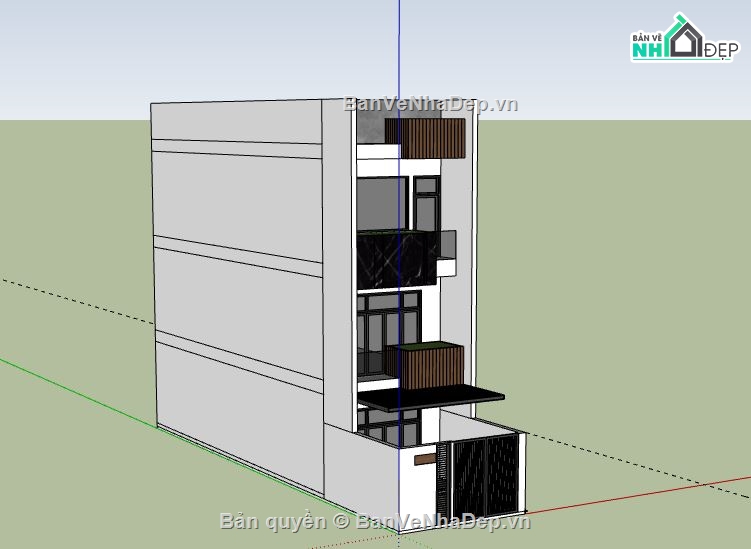The image size is (751, 549).
Task: Select the large gray side wall
Action: coord(240,280)
